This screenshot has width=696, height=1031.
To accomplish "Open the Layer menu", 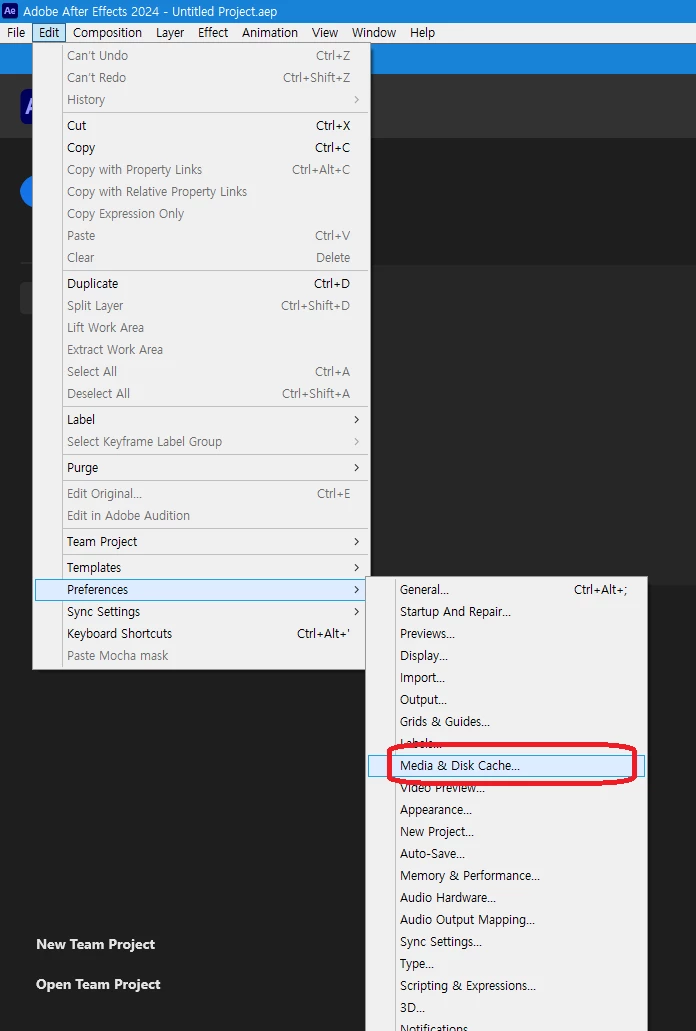I will pyautogui.click(x=170, y=32).
